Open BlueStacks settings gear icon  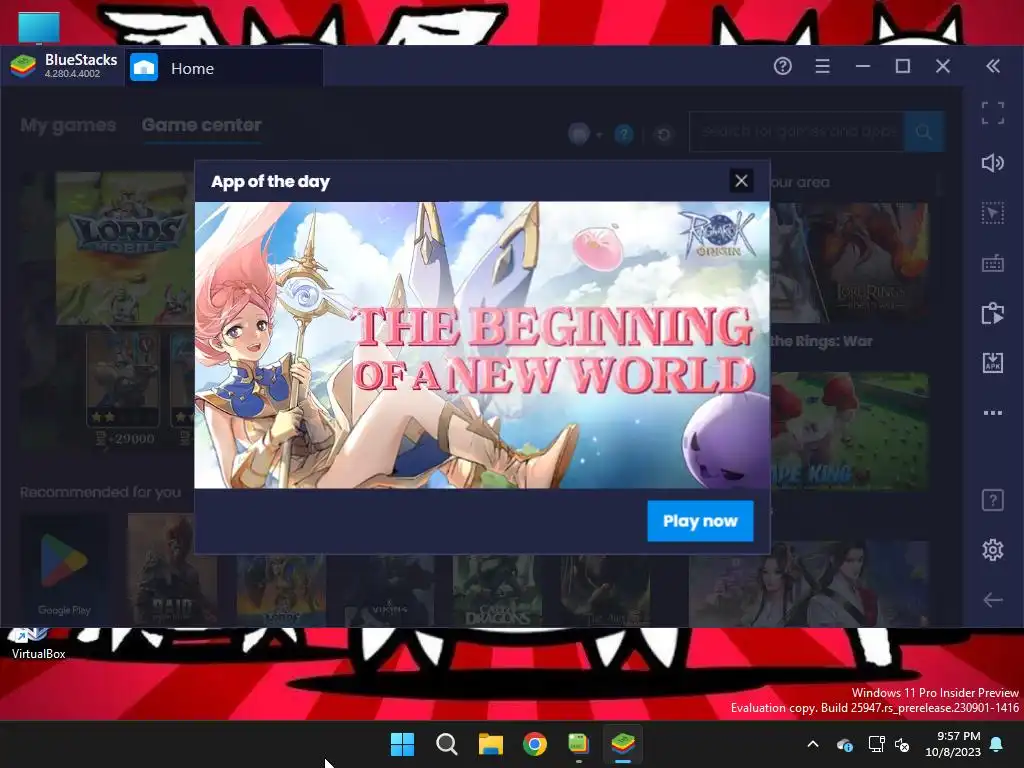tap(993, 550)
